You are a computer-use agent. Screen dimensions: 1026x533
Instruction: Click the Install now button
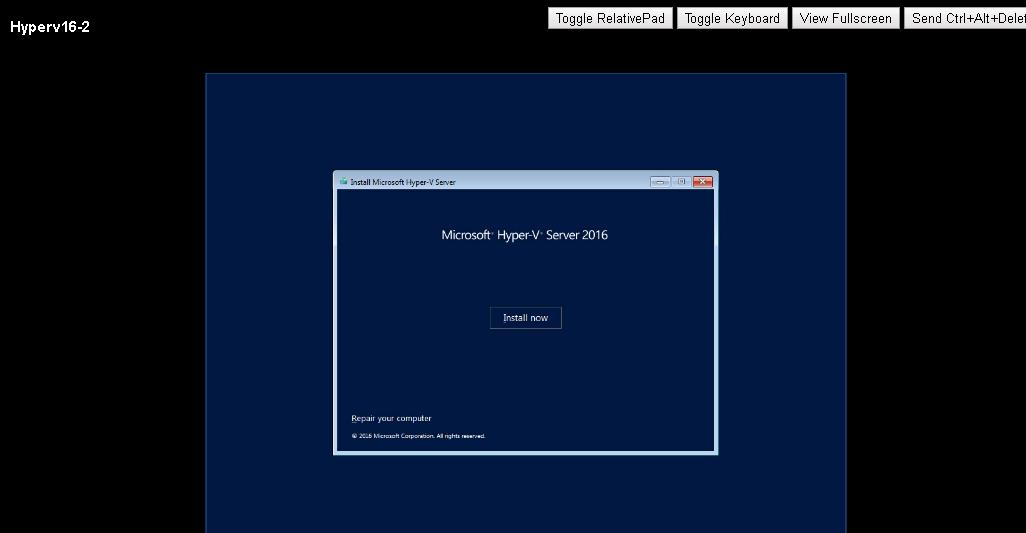point(525,318)
